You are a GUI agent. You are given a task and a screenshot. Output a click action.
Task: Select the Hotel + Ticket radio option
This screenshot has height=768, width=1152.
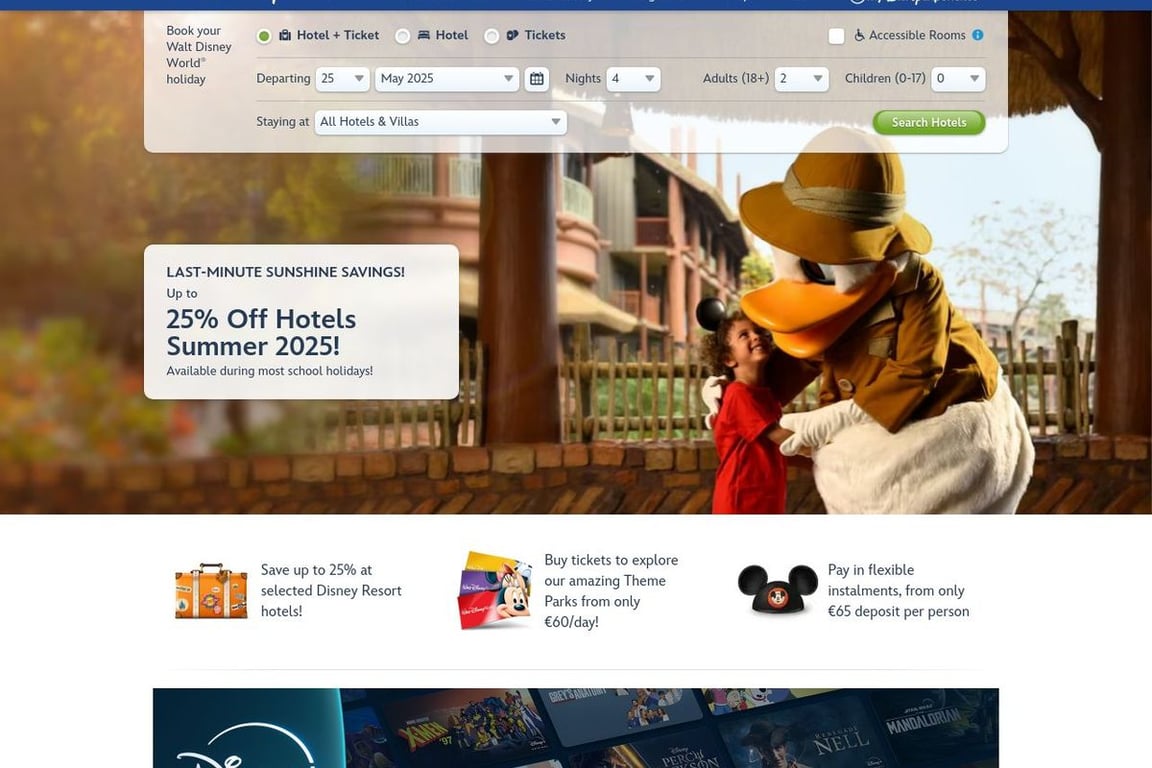point(264,35)
